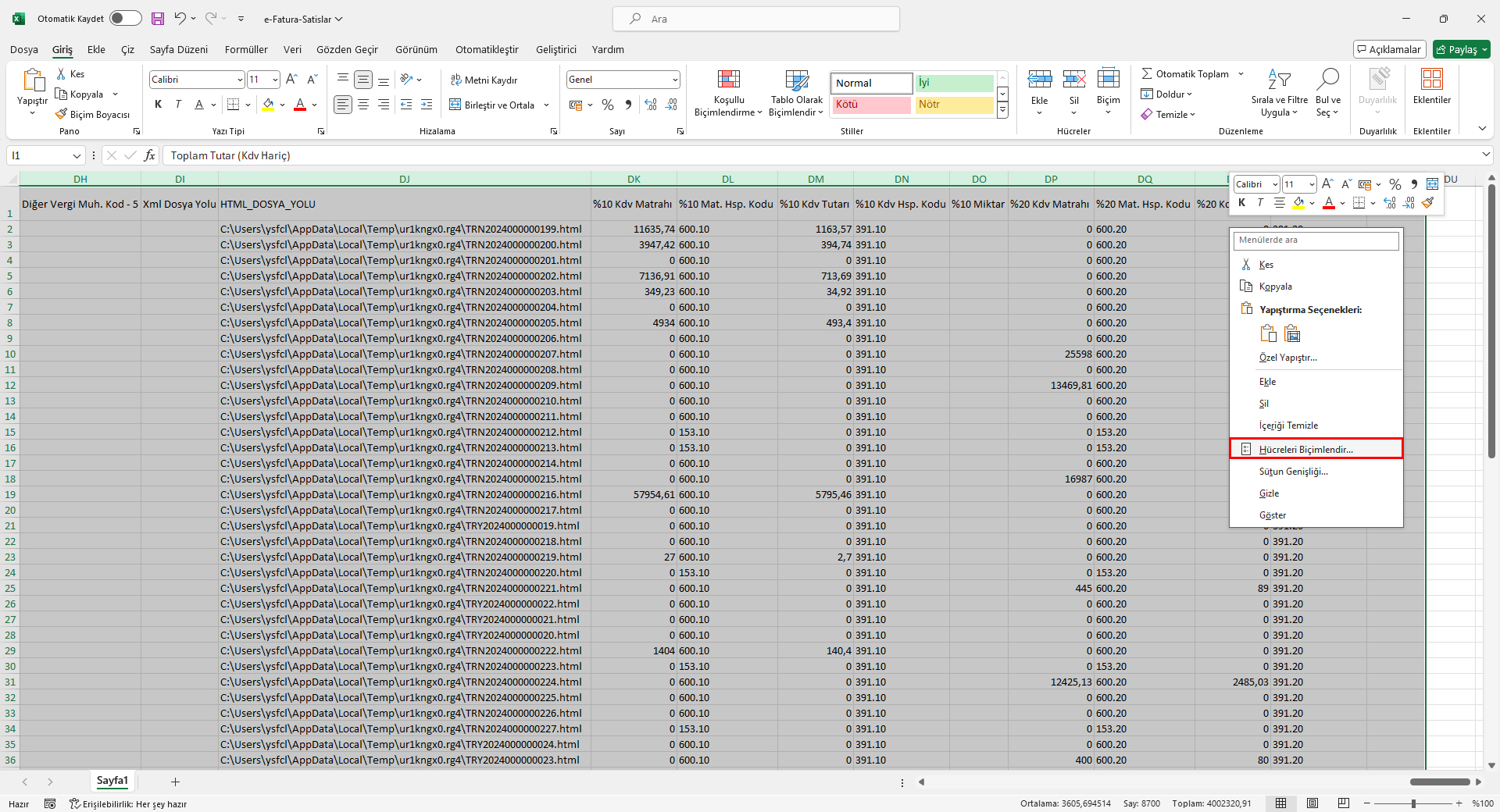Apply the İyi cell style
The image size is (1500, 812).
click(x=954, y=83)
